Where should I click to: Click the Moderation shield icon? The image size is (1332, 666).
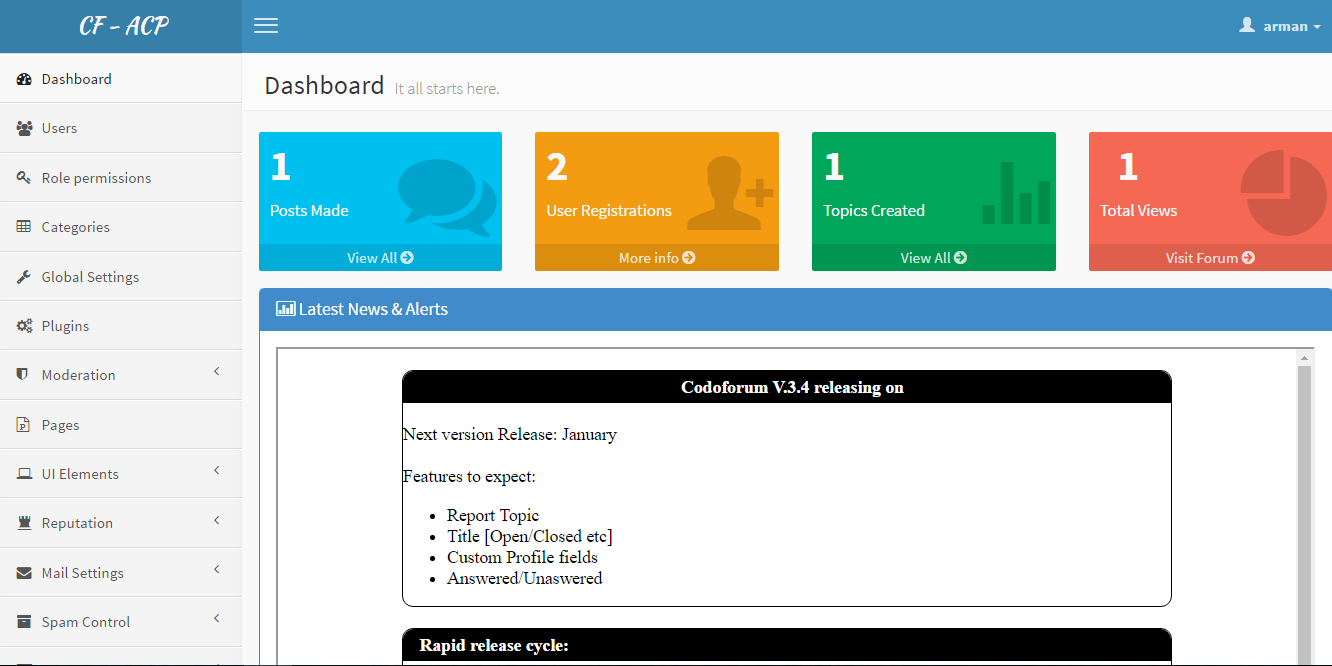pyautogui.click(x=23, y=375)
